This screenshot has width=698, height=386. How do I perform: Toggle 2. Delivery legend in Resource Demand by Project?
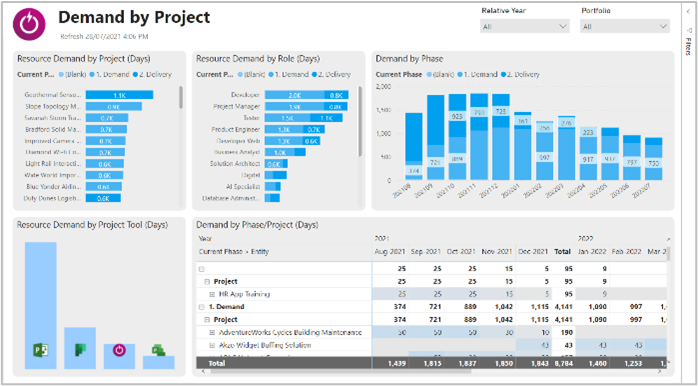151,75
